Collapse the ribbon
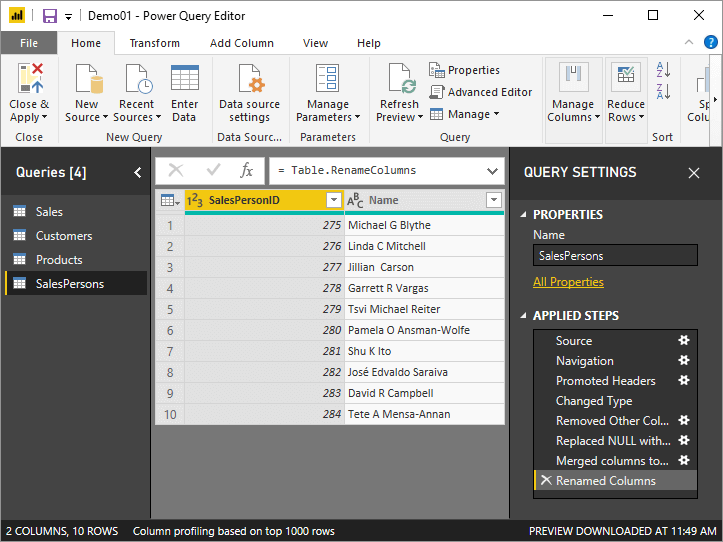Viewport: 723px width, 542px height. click(689, 42)
